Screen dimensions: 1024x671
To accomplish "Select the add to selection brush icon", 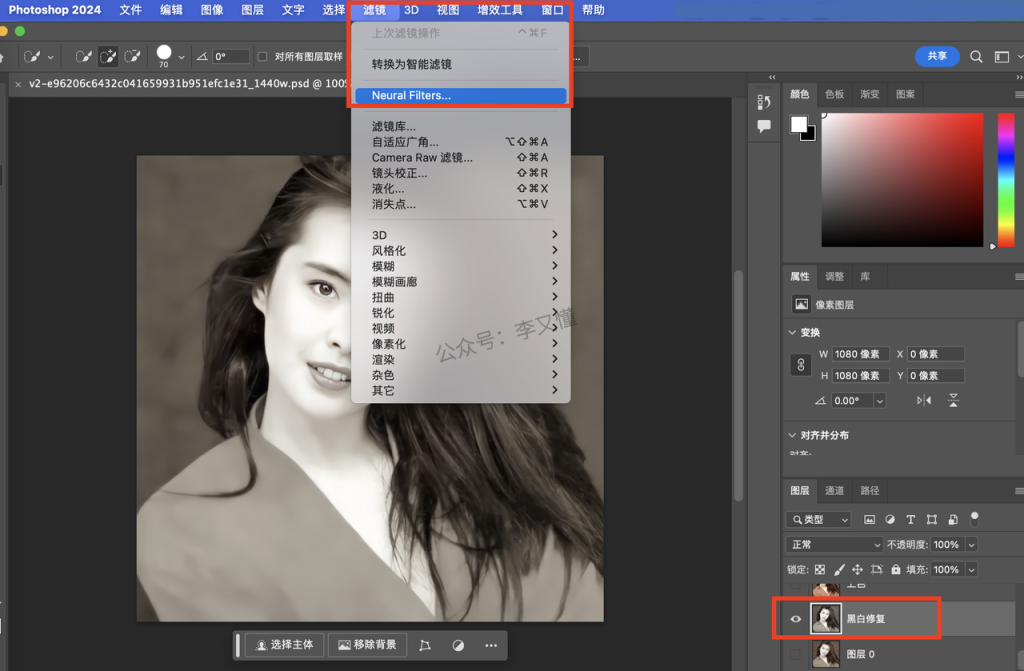I will pos(108,57).
